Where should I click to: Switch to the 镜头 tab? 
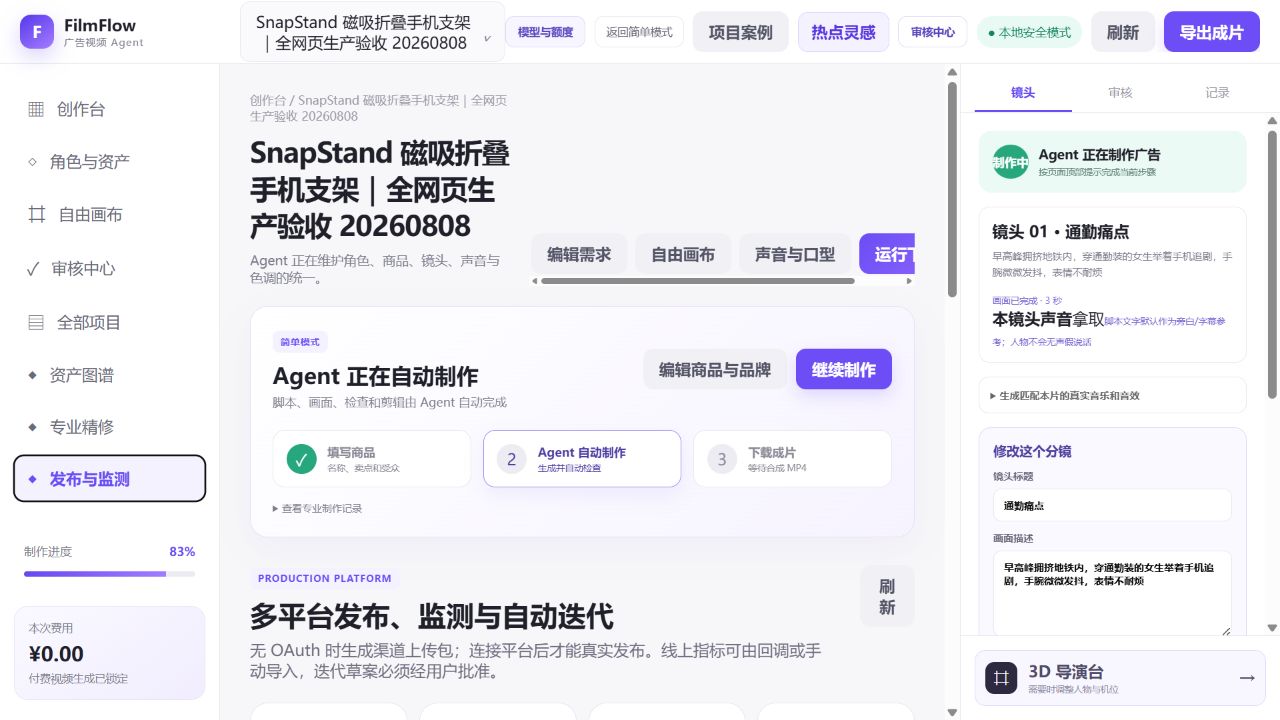coord(1023,92)
